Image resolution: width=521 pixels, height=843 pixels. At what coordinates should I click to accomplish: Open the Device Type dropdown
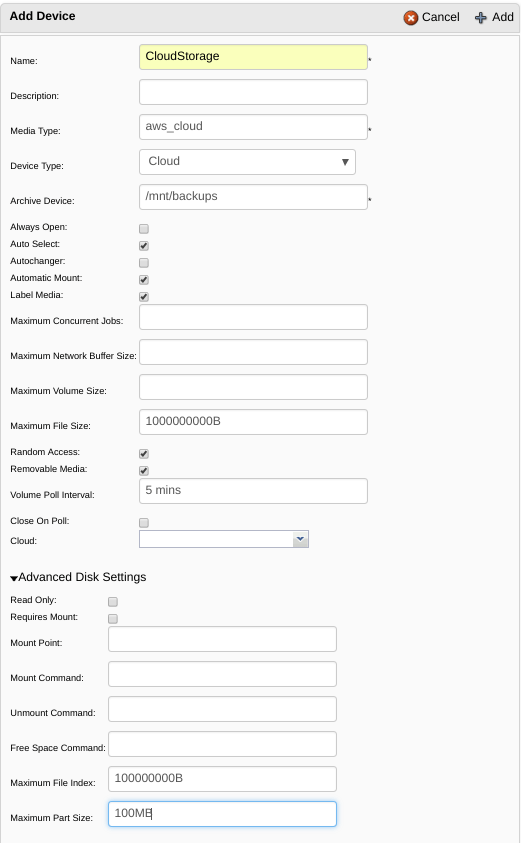(x=247, y=162)
